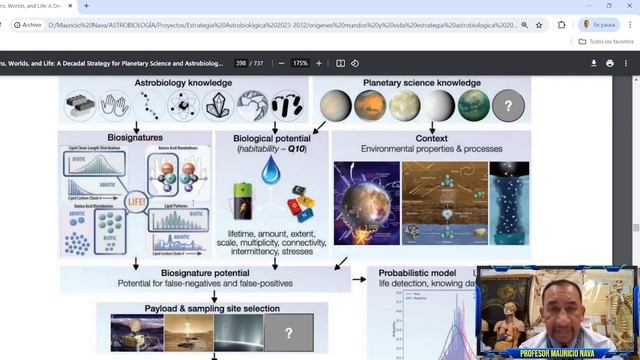This screenshot has height=360, width=640.
Task: Click the battery energy icon
Action: coord(242,201)
